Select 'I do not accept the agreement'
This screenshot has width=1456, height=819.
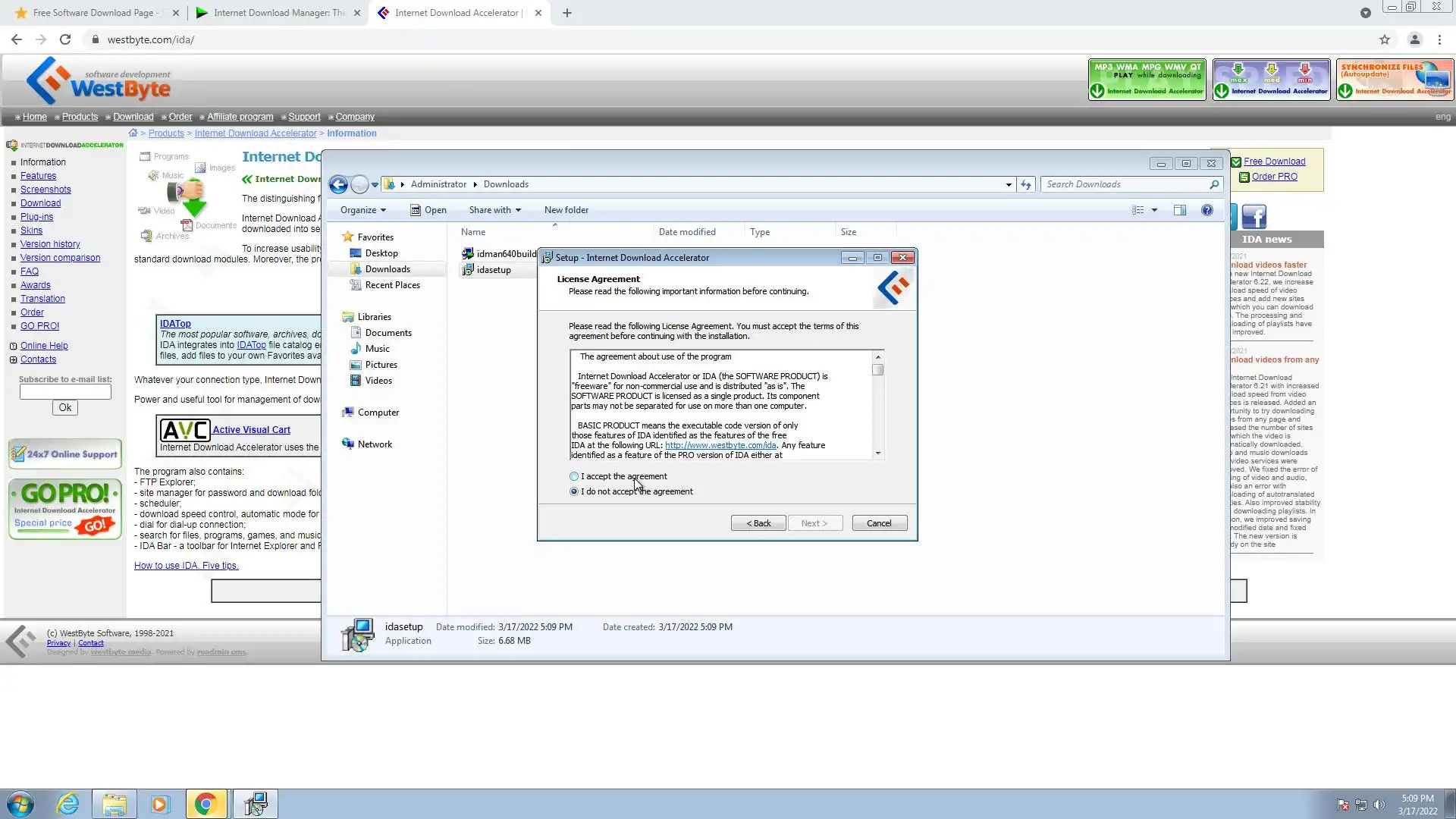click(x=574, y=491)
